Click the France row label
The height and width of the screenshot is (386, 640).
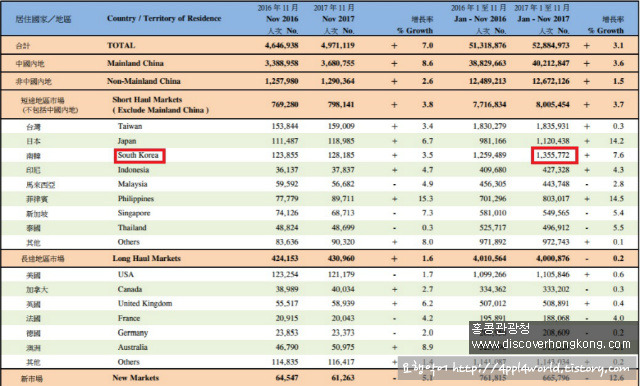[x=129, y=318]
